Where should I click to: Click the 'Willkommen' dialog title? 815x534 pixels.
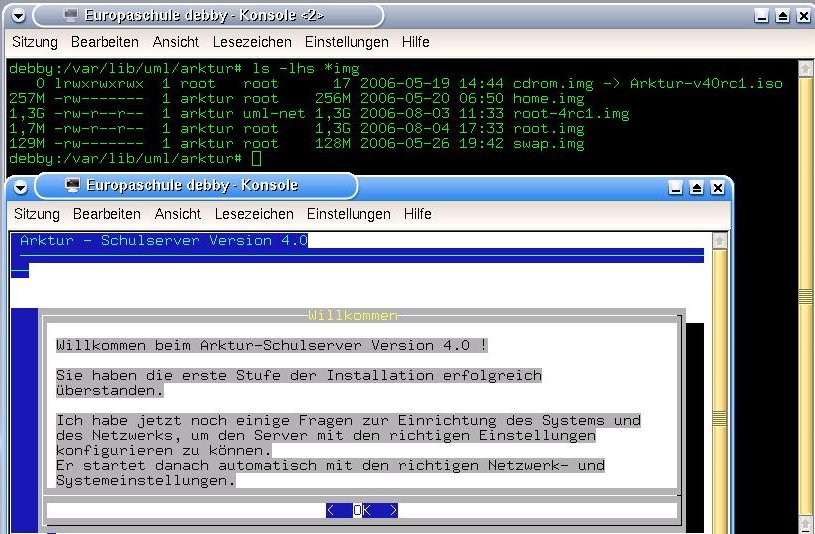353,315
